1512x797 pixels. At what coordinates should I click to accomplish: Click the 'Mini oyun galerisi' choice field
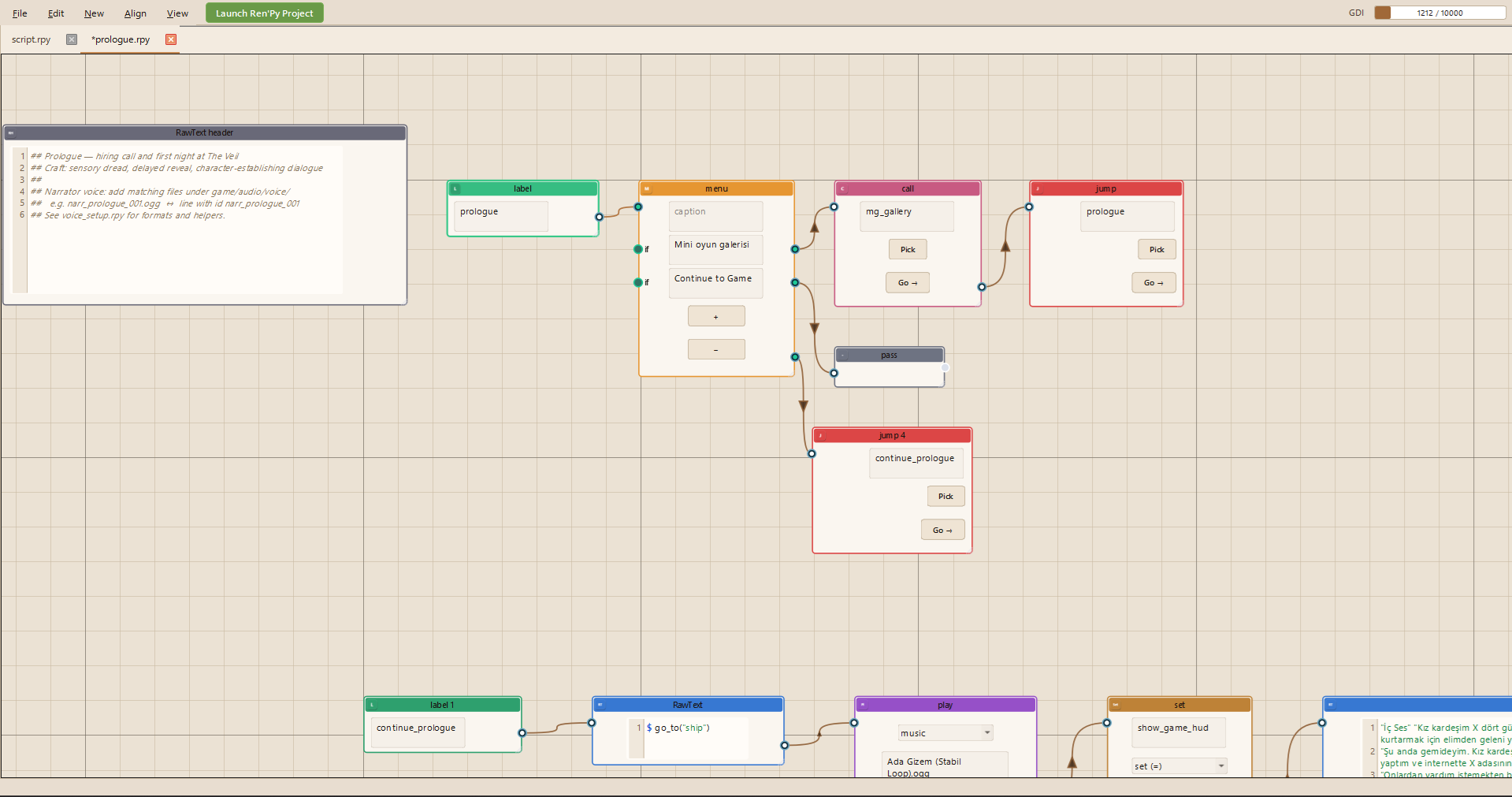[x=716, y=249]
